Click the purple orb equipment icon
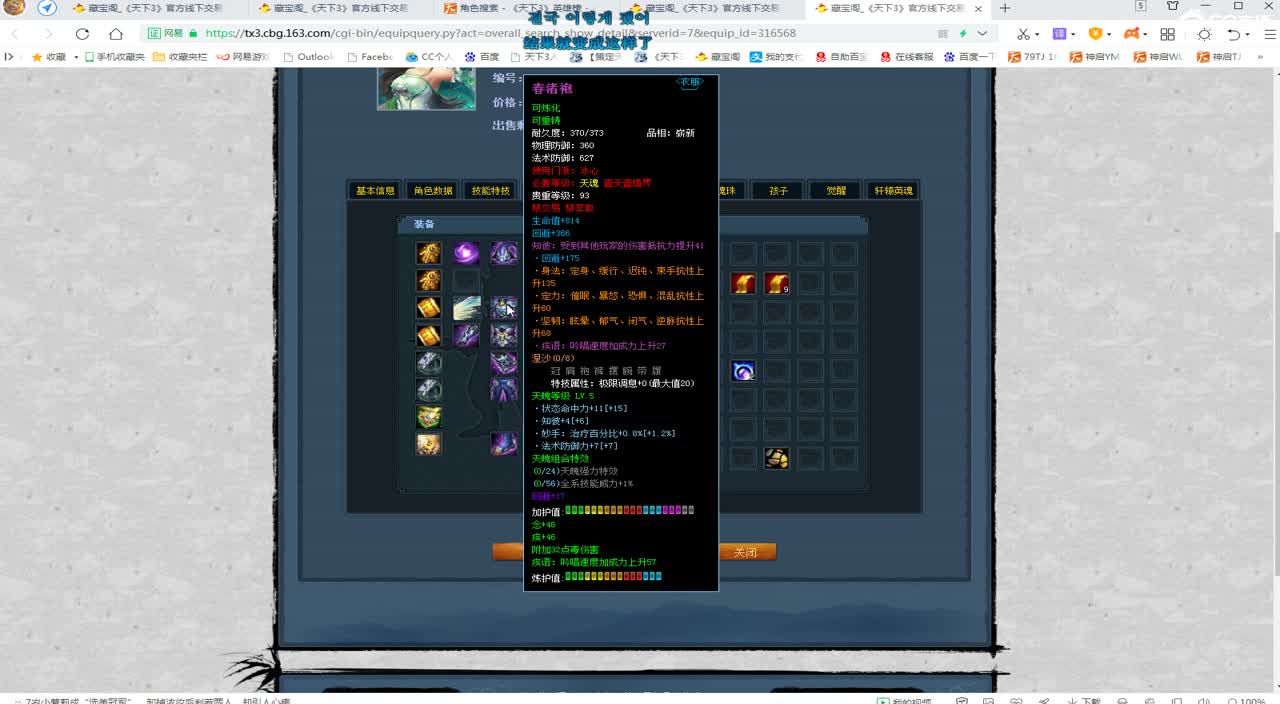 [466, 253]
